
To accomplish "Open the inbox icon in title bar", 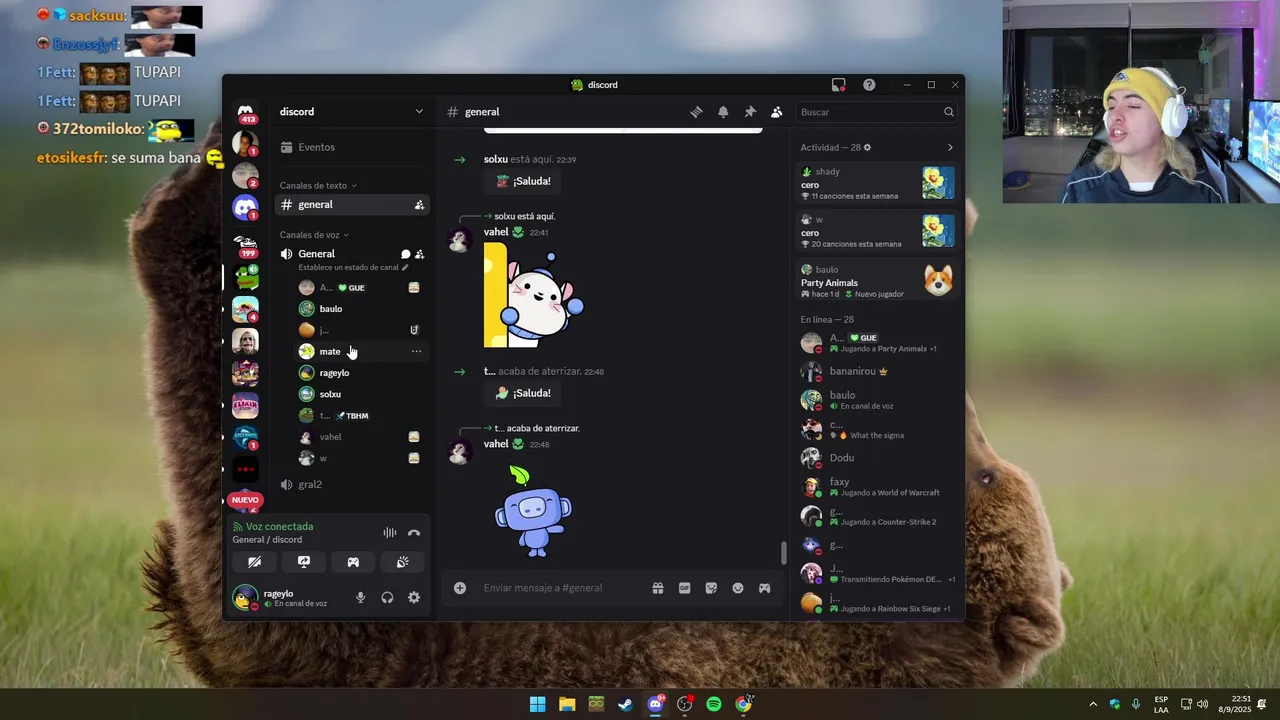I will (839, 85).
